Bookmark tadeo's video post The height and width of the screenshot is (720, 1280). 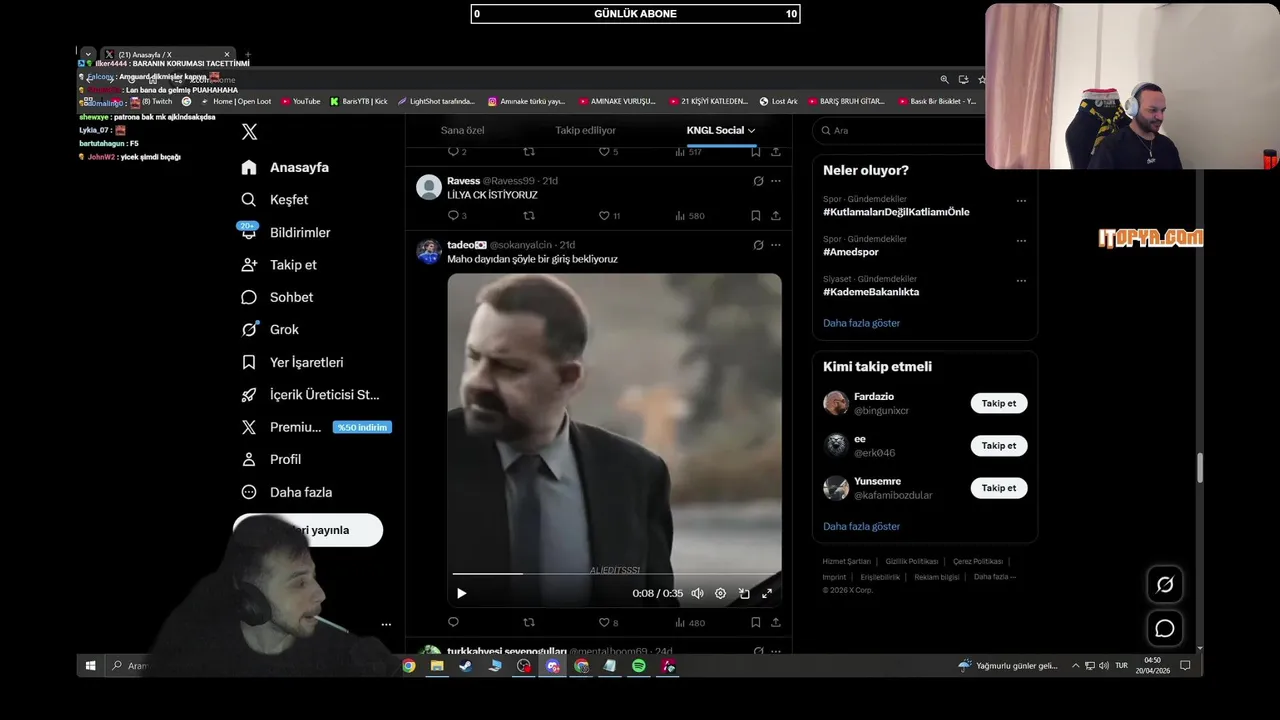[x=755, y=622]
